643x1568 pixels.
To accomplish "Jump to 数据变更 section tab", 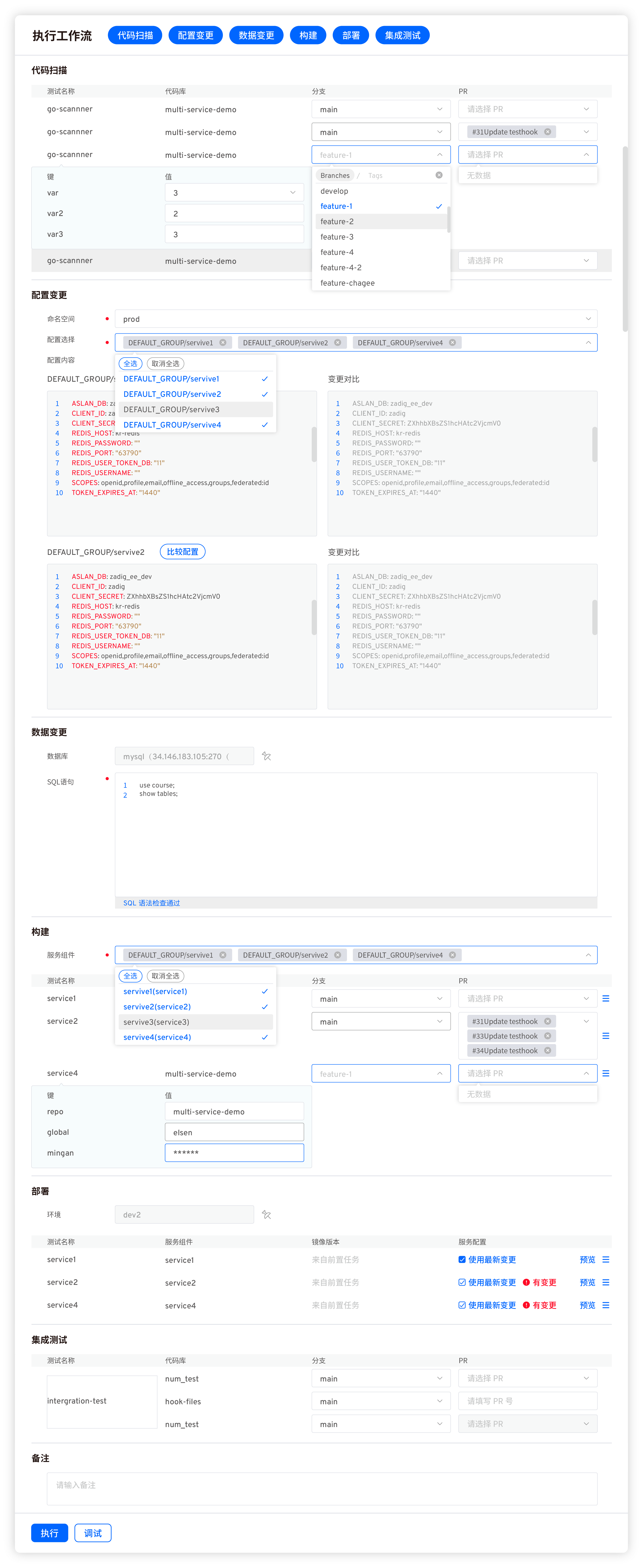I will coord(256,35).
